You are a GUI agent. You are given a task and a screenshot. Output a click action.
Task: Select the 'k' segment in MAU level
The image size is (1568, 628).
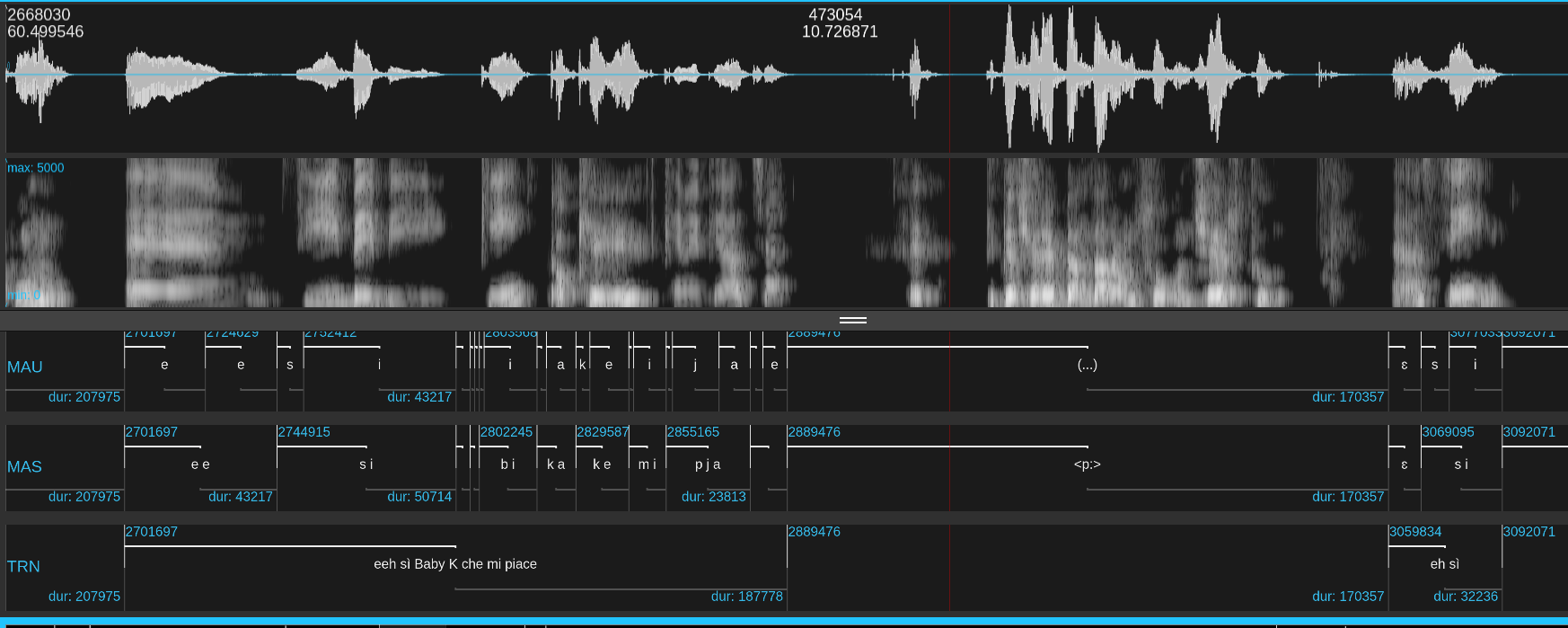click(x=582, y=365)
